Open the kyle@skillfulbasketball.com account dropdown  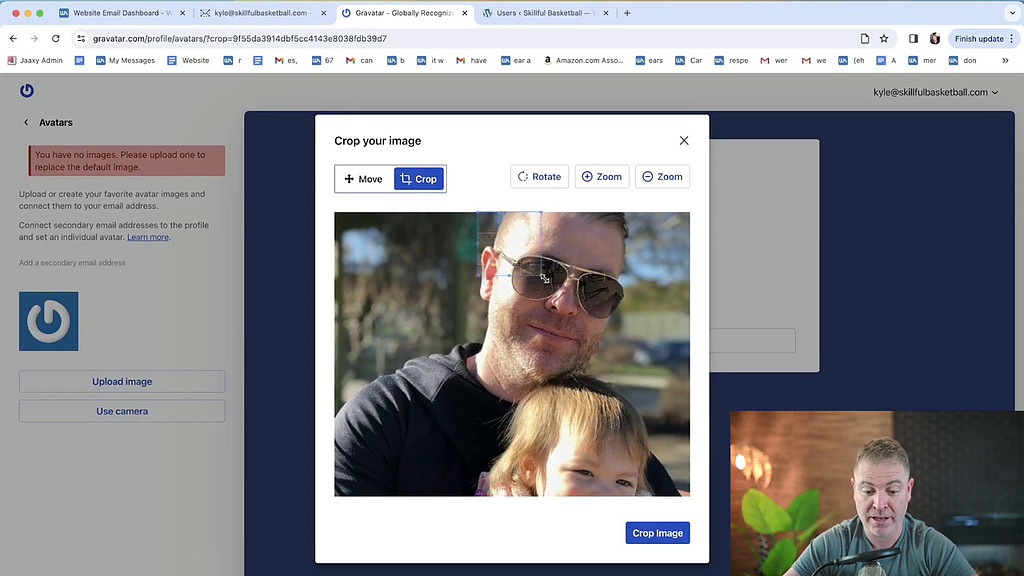pyautogui.click(x=937, y=91)
